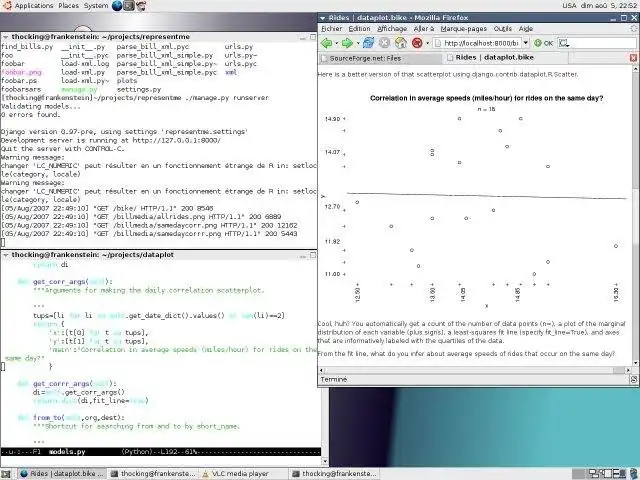
Task: Open the Affichage menu
Action: pos(392,29)
